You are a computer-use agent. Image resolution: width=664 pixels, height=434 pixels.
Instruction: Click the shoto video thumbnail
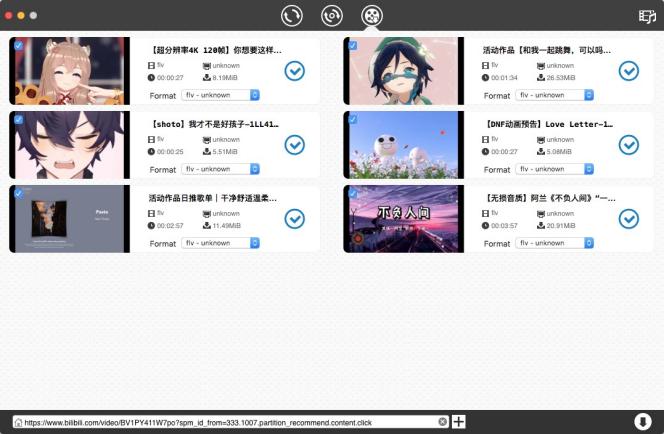point(69,145)
